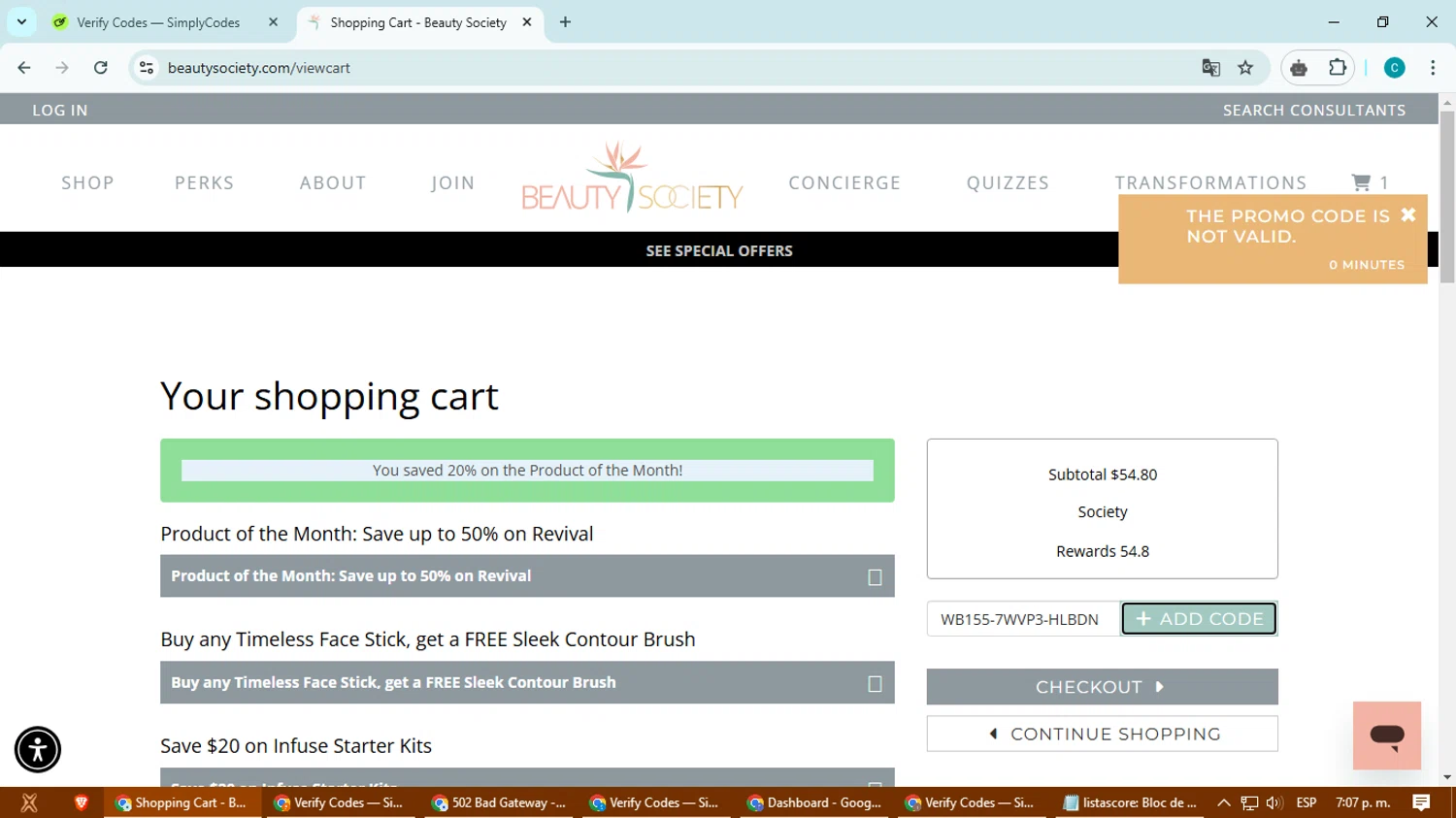The image size is (1456, 818).
Task: Open the shopping cart icon in header
Action: point(1369,182)
